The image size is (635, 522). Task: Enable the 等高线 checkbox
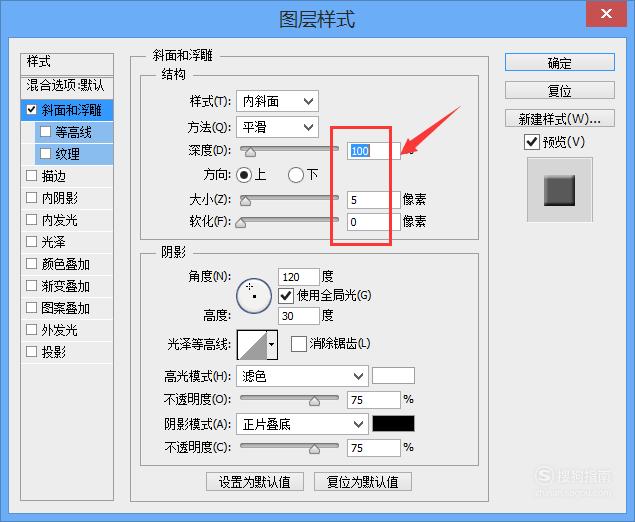45,132
